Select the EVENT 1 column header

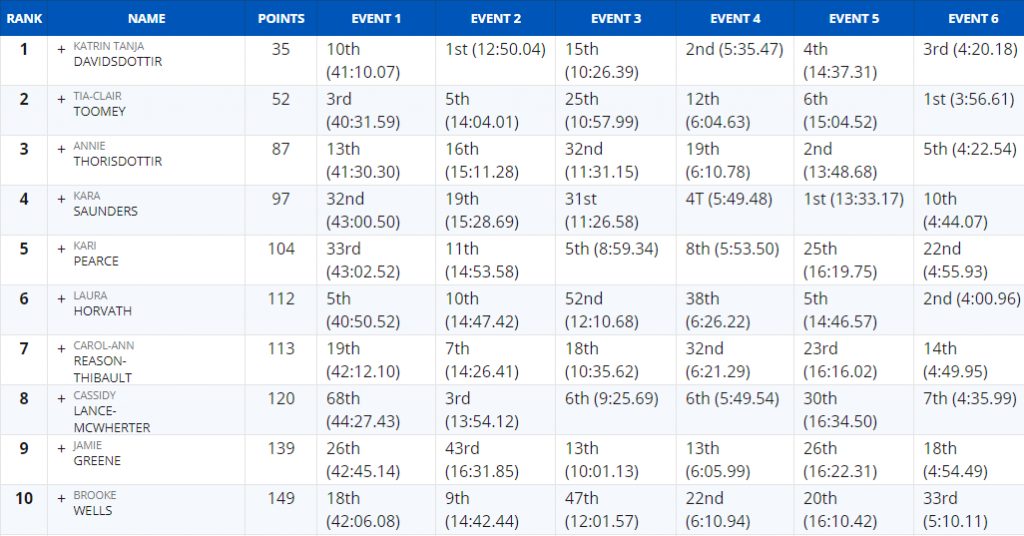click(x=376, y=18)
